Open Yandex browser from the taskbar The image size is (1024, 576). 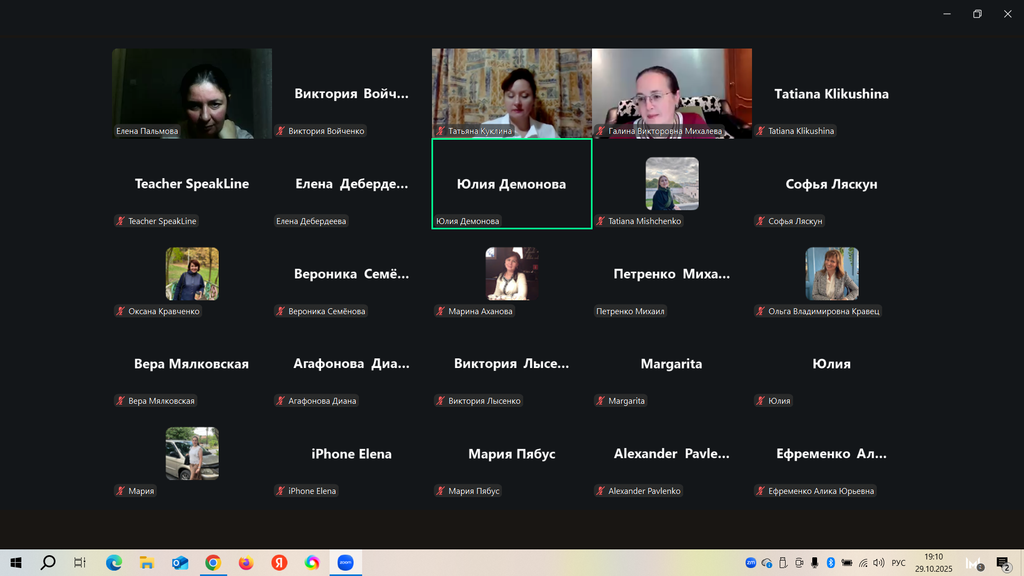point(280,563)
